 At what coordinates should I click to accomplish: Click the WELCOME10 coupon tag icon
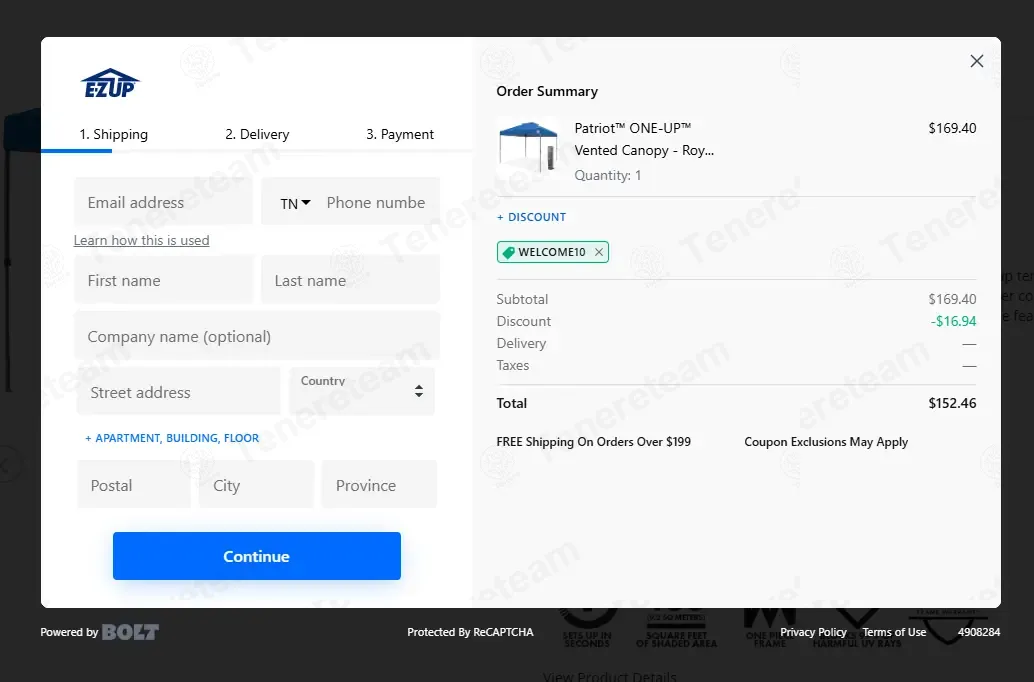pos(508,252)
